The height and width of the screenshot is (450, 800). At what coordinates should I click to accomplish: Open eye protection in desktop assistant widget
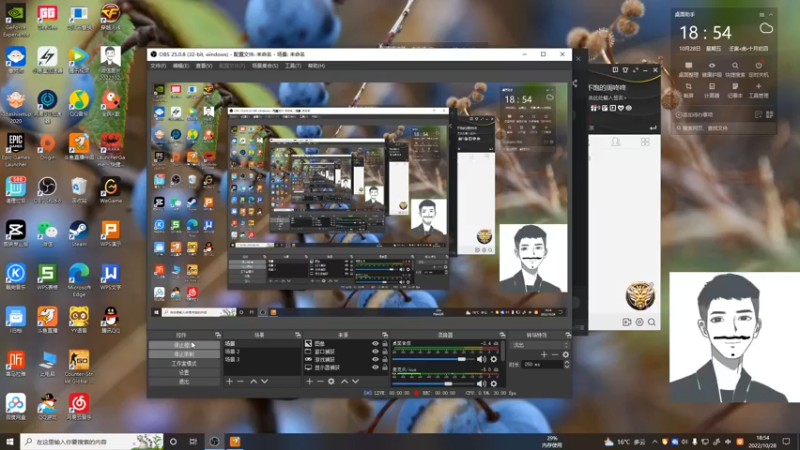pyautogui.click(x=712, y=69)
